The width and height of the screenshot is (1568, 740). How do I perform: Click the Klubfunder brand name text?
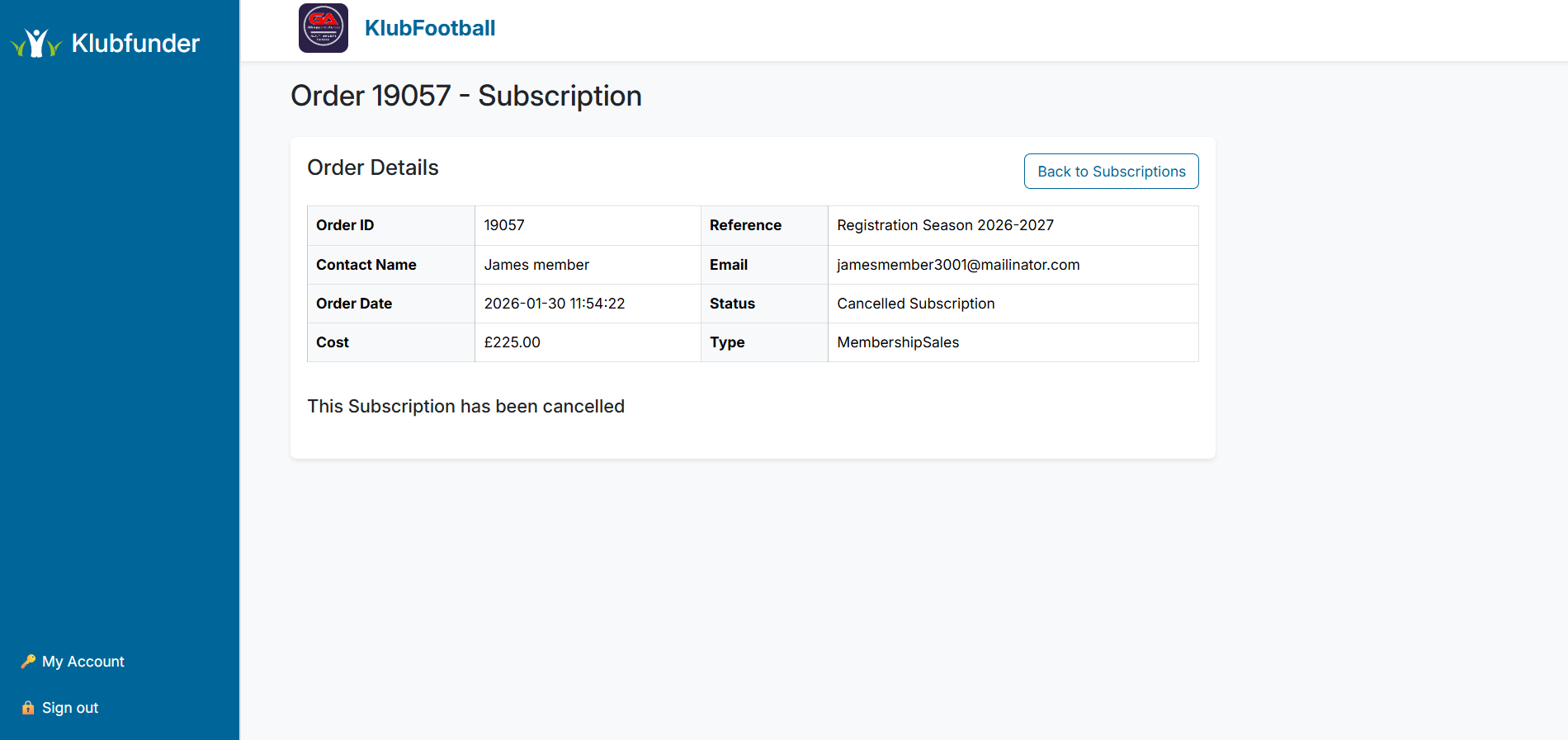pyautogui.click(x=135, y=43)
